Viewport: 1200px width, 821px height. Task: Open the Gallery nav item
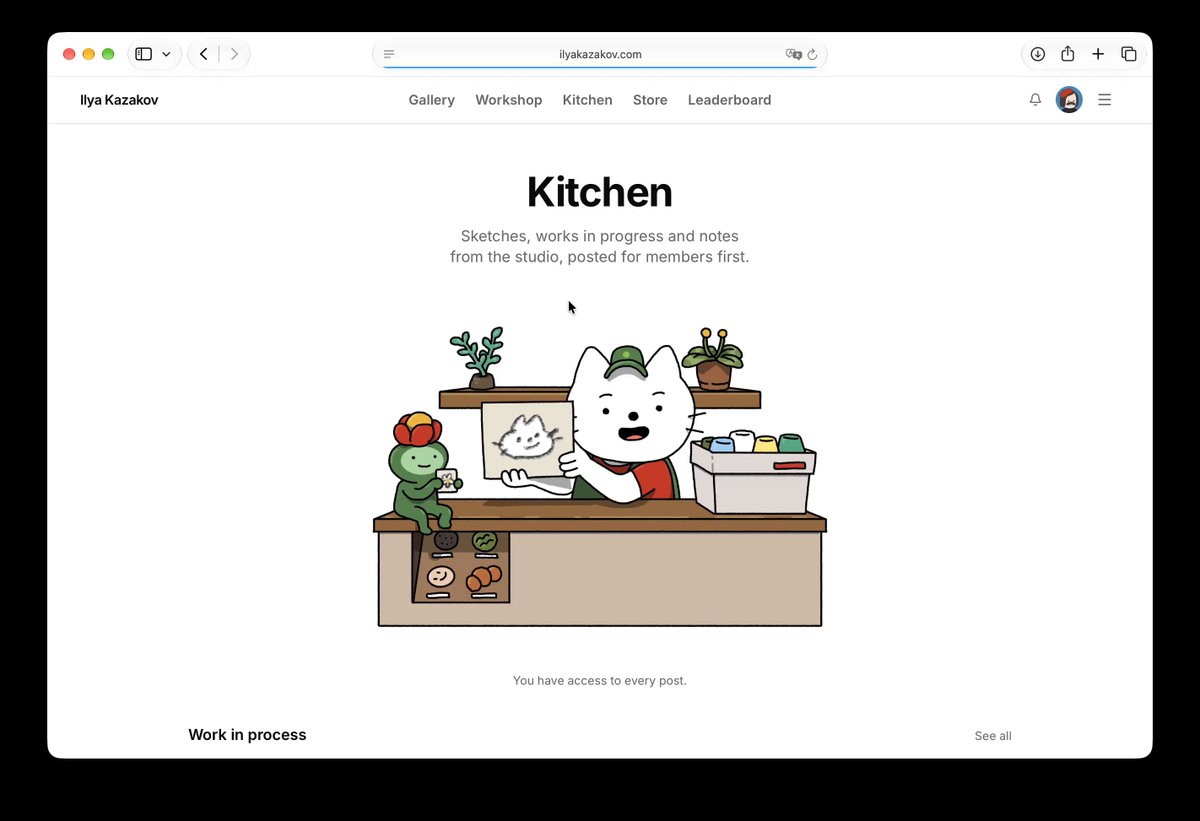click(432, 100)
